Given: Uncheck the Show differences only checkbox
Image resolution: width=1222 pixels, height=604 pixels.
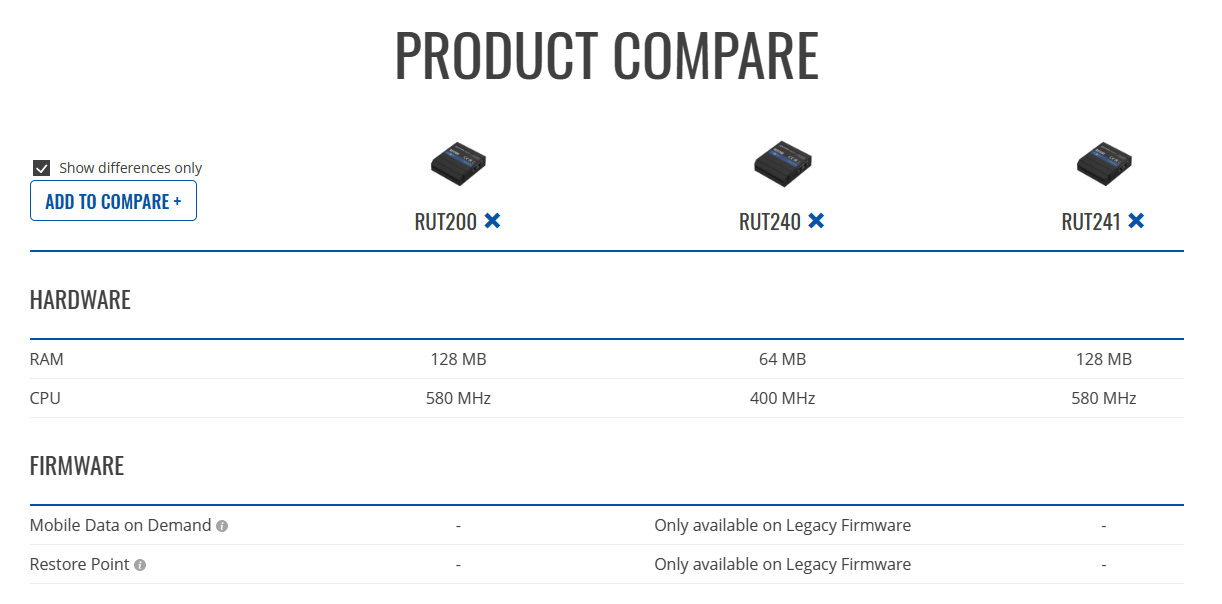Looking at the screenshot, I should point(42,168).
